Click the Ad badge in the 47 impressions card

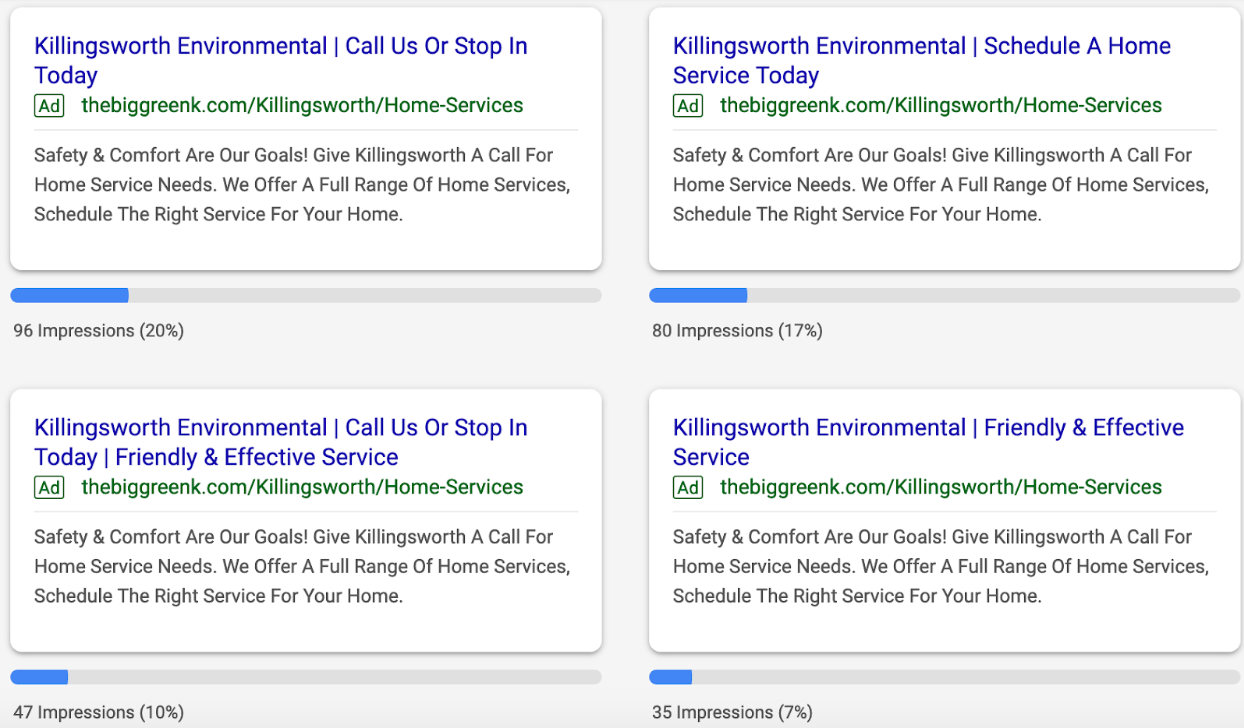point(49,487)
